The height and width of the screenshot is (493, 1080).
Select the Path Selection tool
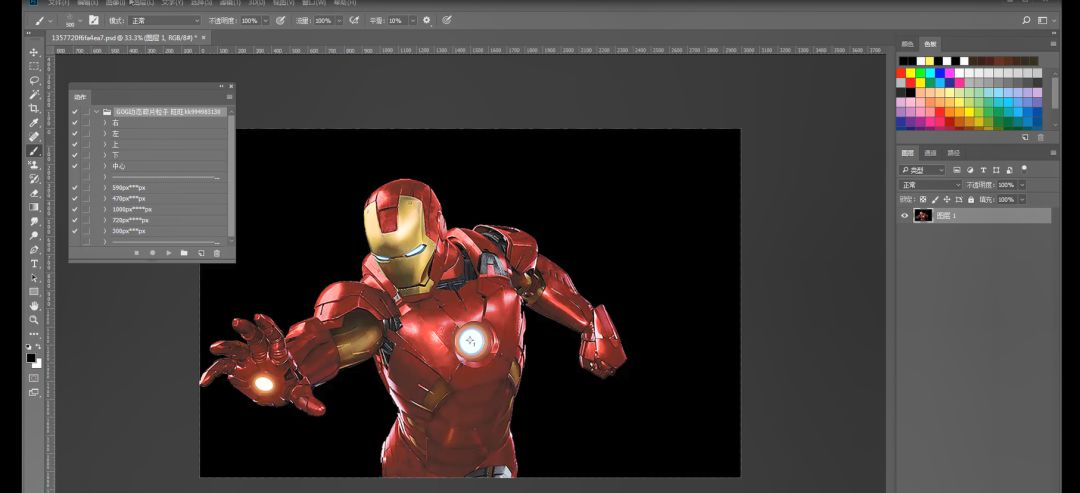click(34, 278)
